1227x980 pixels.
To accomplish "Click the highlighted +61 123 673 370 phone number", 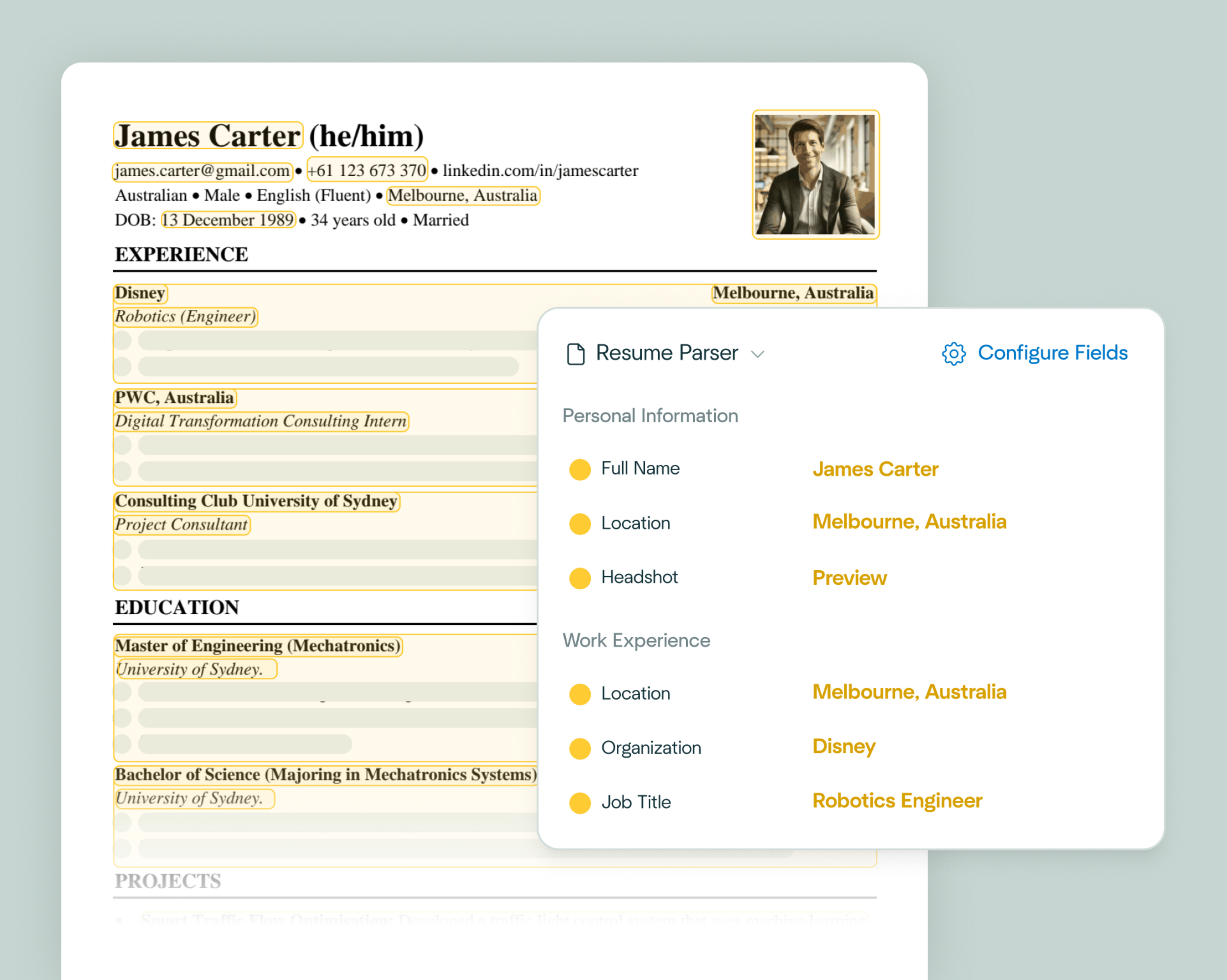I will [366, 170].
